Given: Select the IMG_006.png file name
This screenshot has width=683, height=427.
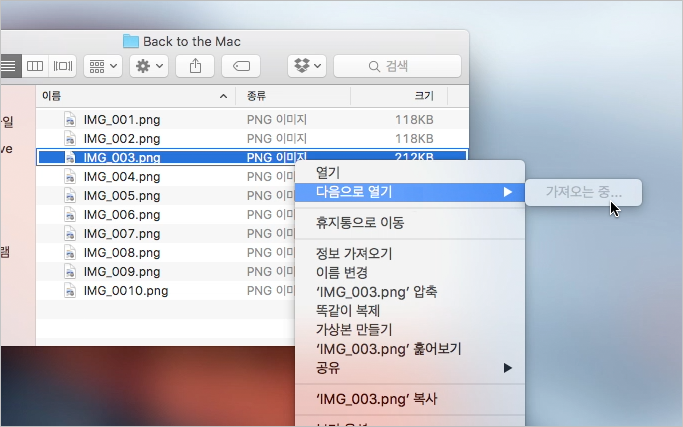Looking at the screenshot, I should coord(122,215).
